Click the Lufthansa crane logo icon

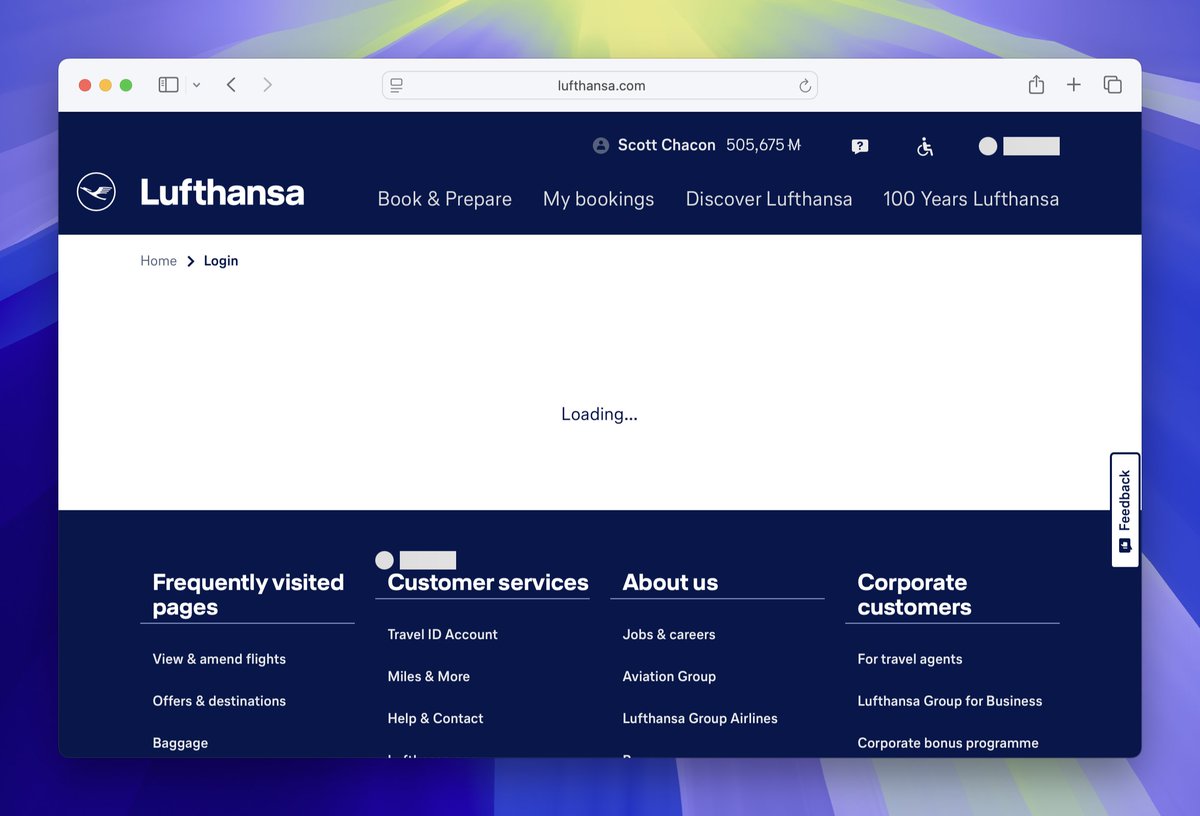pyautogui.click(x=96, y=192)
